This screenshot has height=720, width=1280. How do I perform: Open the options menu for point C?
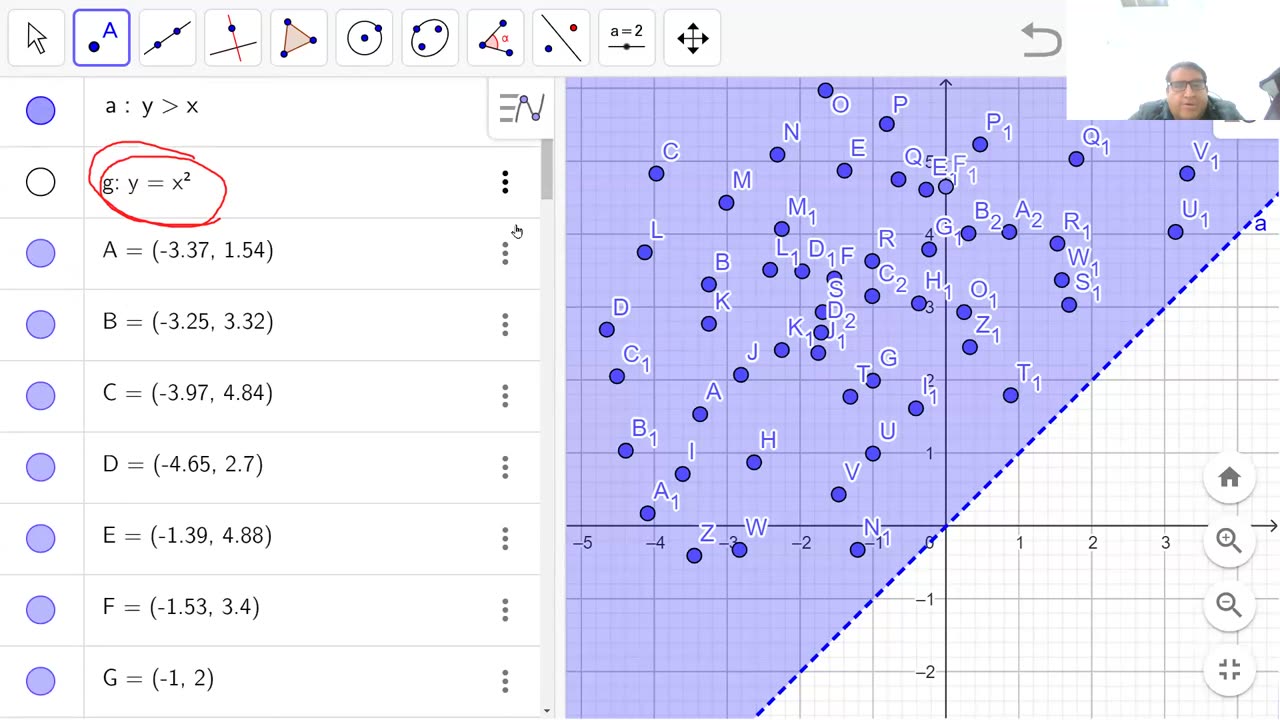(505, 396)
